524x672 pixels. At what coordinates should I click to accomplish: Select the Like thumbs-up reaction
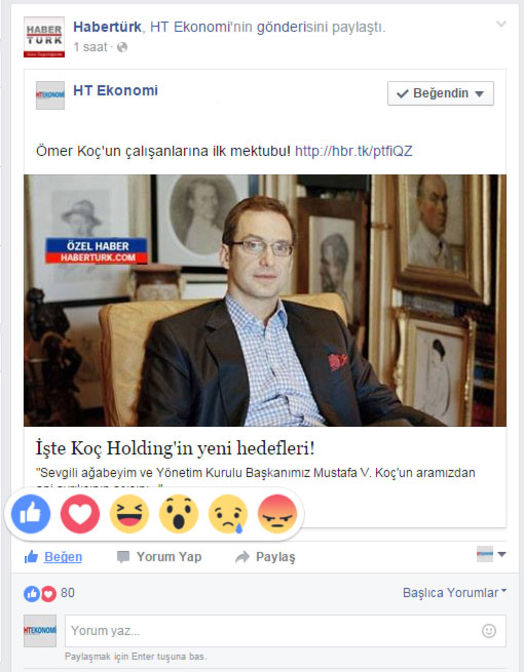[x=31, y=513]
